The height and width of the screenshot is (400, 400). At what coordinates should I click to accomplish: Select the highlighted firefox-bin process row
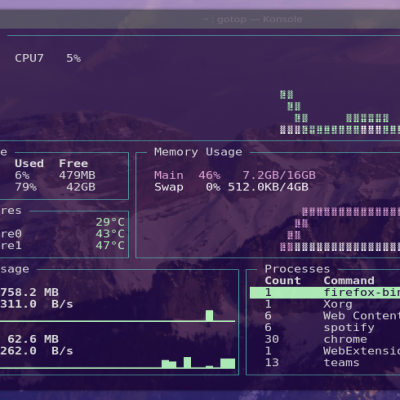coord(325,292)
